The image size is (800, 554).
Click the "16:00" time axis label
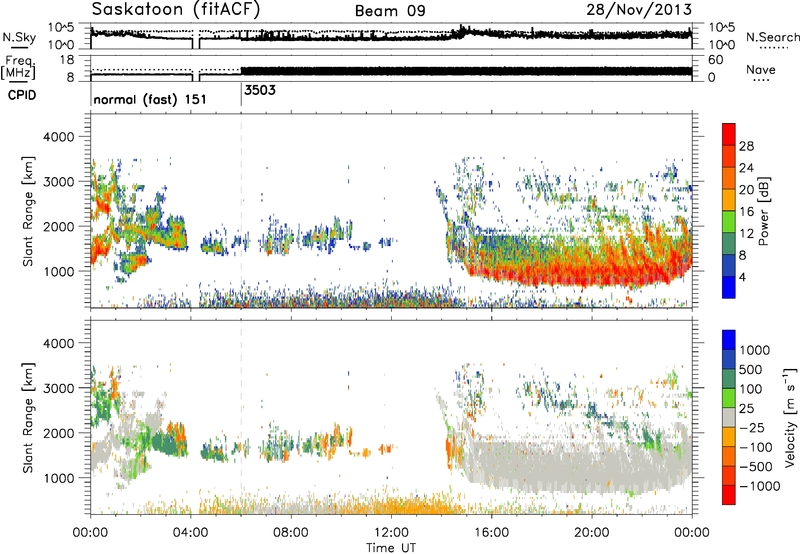pyautogui.click(x=491, y=533)
